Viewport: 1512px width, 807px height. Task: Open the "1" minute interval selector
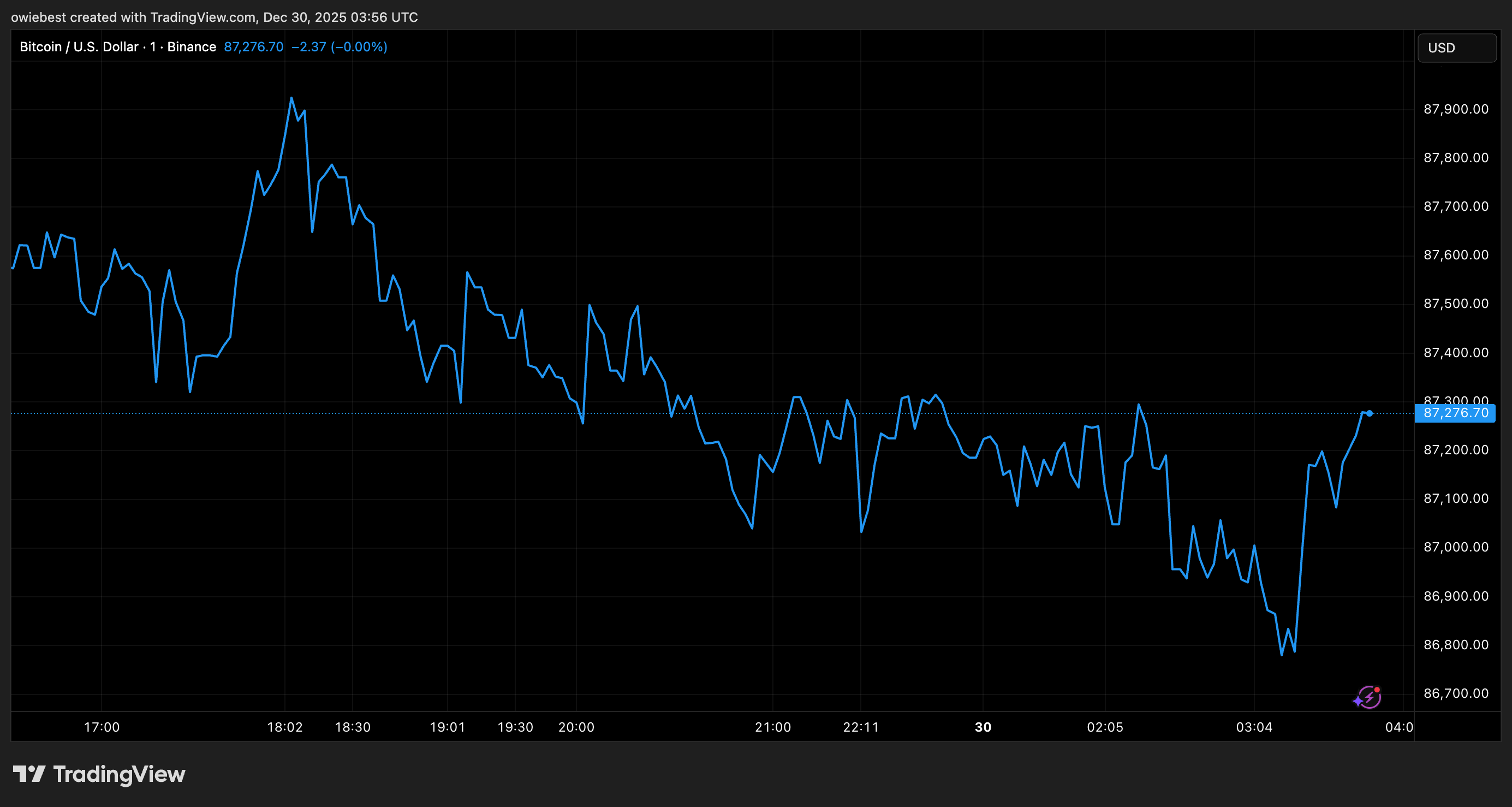coord(153,46)
